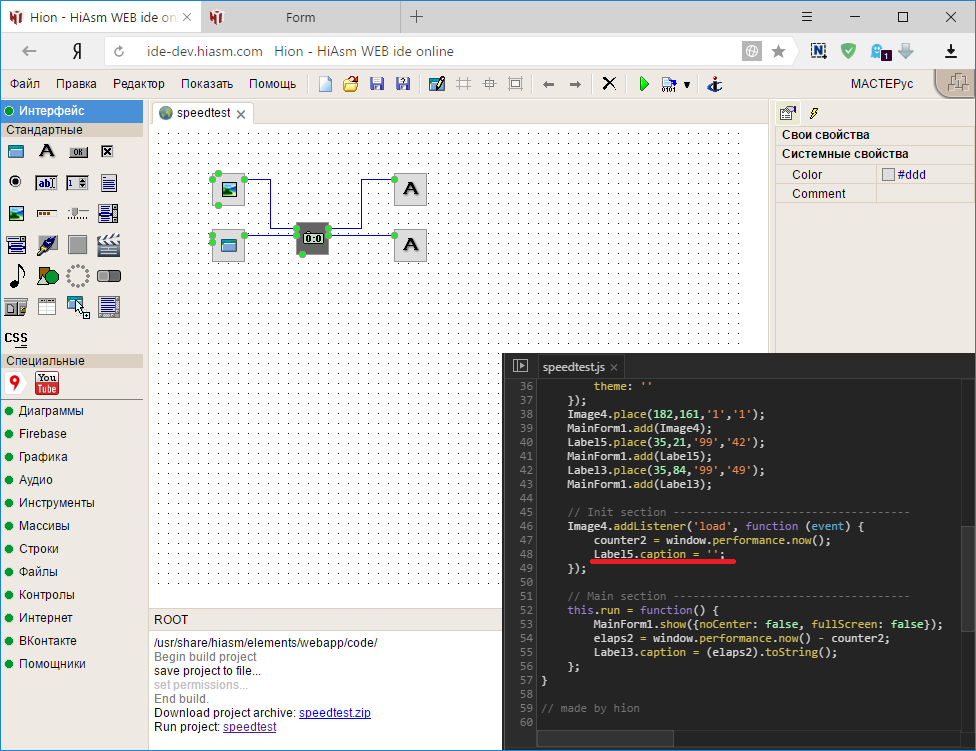Open the Файл menu
Screen dimensions: 976x751
click(25, 84)
